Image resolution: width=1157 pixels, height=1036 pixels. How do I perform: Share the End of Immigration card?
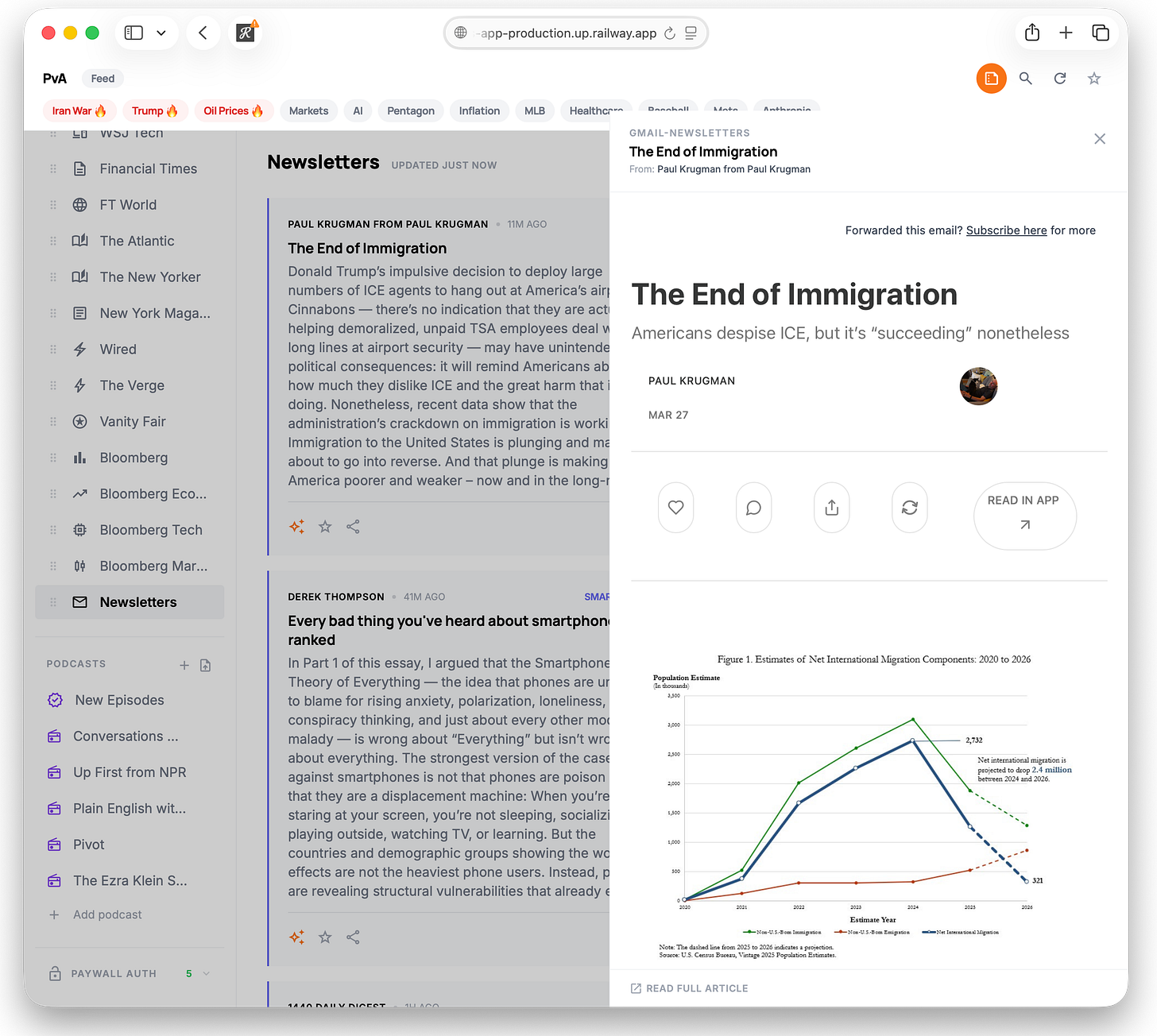[x=353, y=527]
